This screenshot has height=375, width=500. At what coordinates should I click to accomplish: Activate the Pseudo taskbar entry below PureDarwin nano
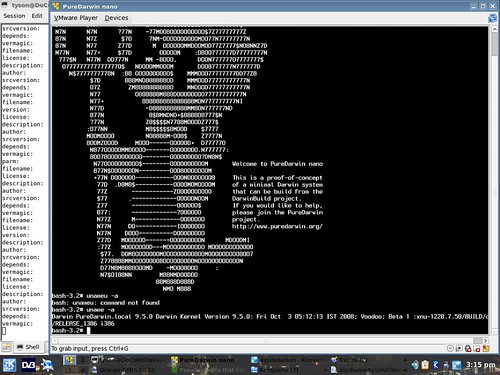pyautogui.click(x=209, y=370)
